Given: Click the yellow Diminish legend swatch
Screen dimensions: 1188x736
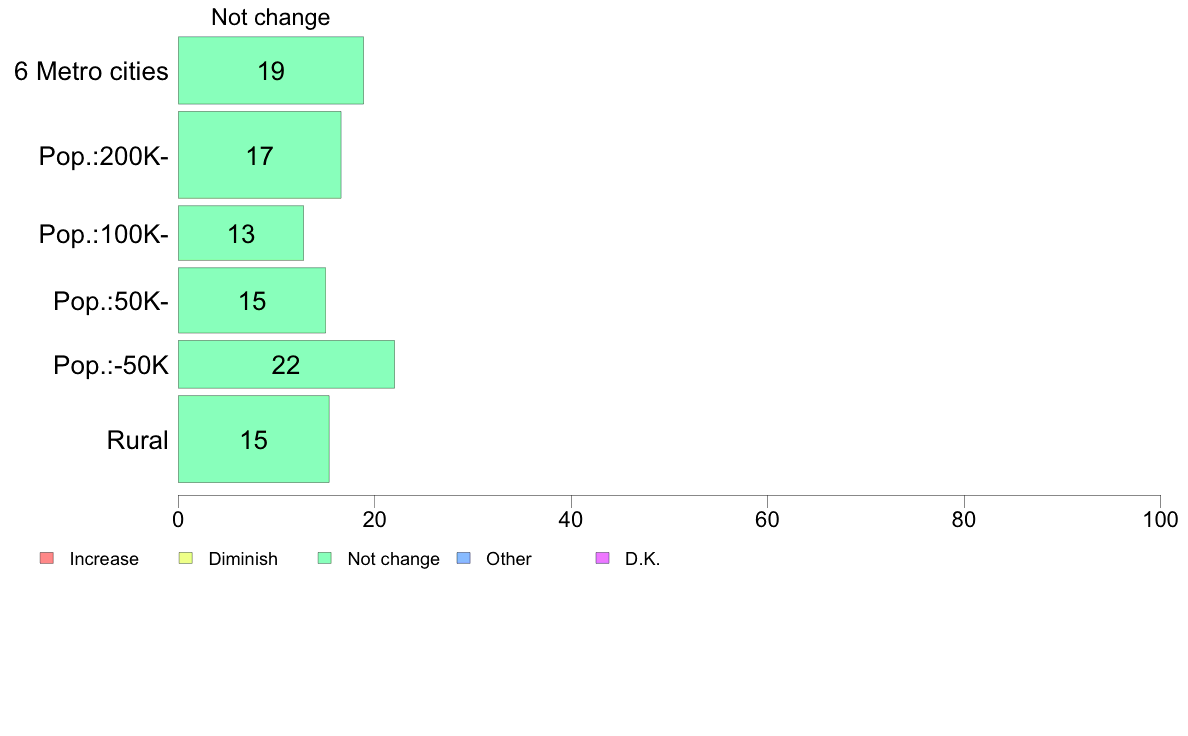Looking at the screenshot, I should coord(186,559).
